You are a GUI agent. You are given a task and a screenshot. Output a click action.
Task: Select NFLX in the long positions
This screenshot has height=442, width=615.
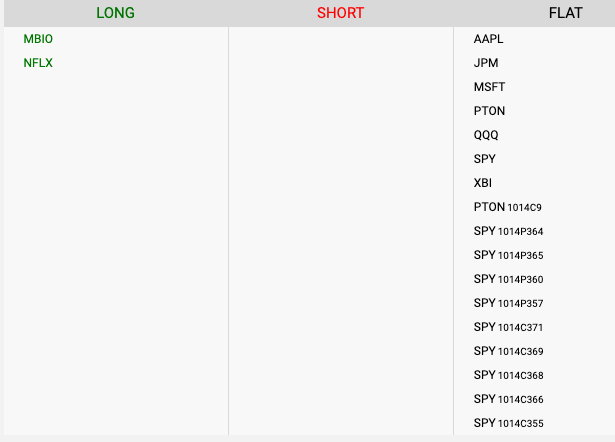tap(38, 63)
